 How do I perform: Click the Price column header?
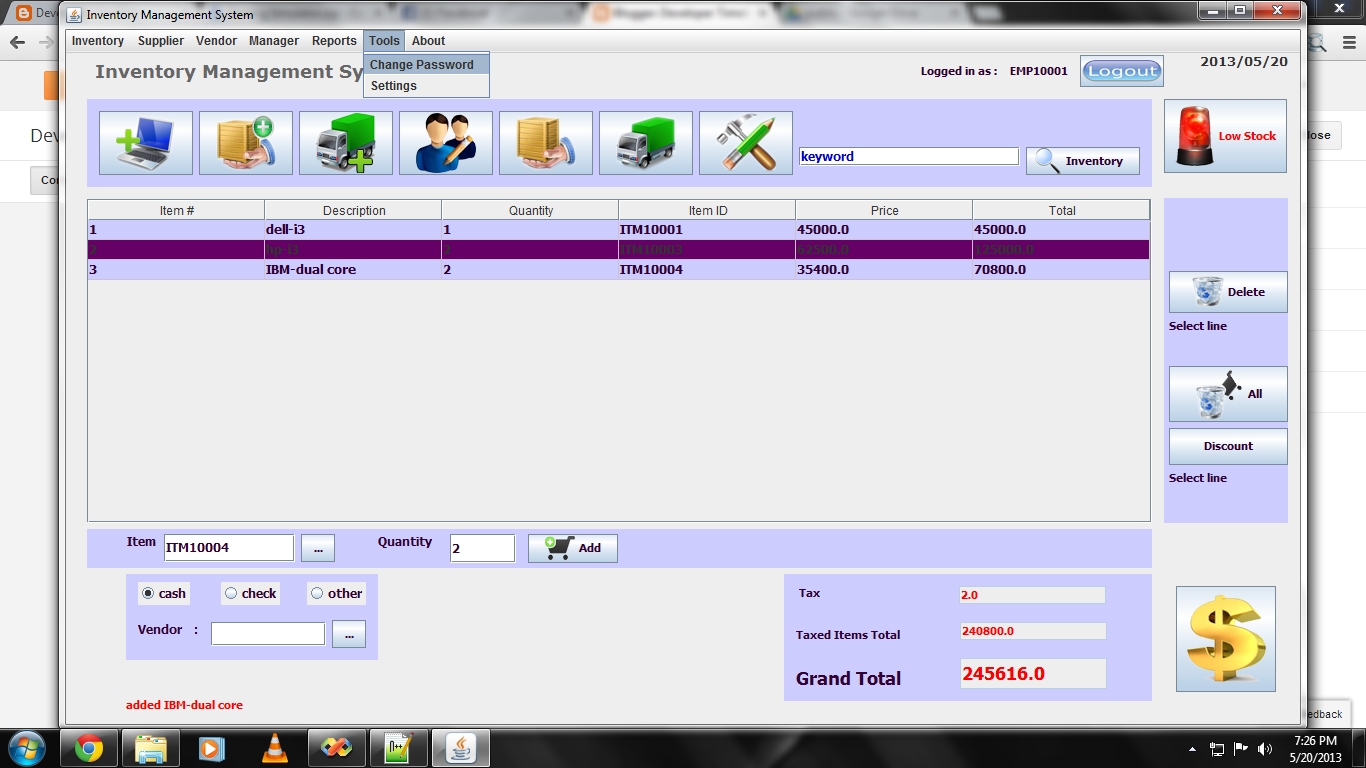pos(884,210)
